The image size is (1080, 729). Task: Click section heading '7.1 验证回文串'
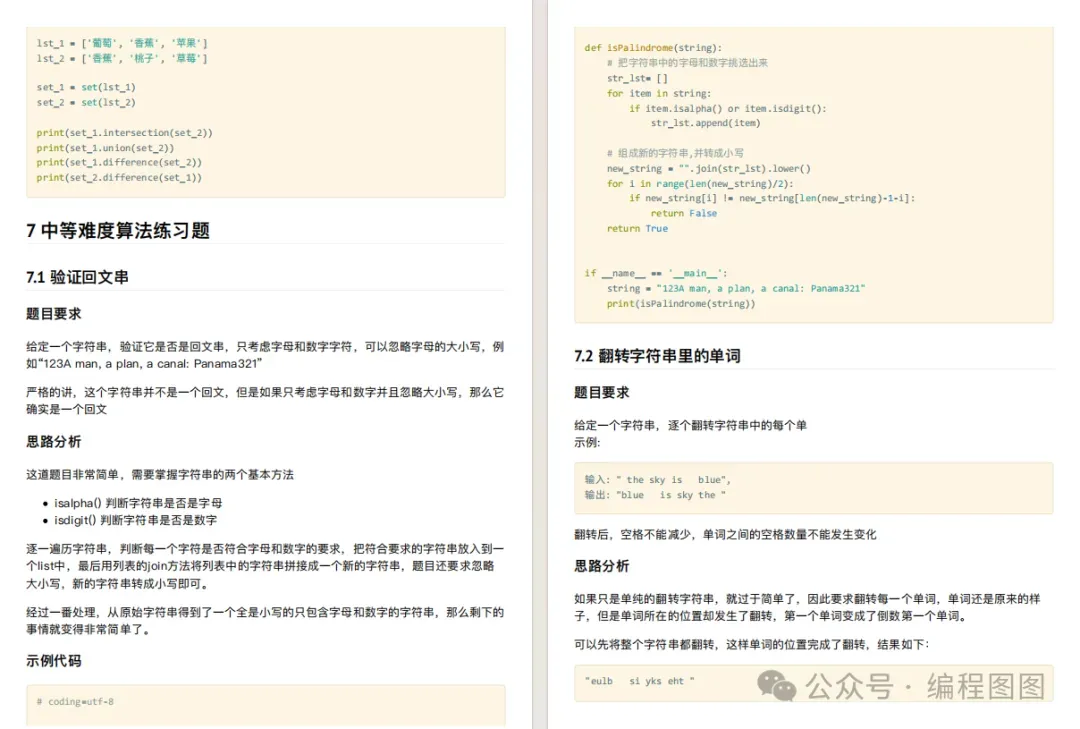pyautogui.click(x=78, y=277)
